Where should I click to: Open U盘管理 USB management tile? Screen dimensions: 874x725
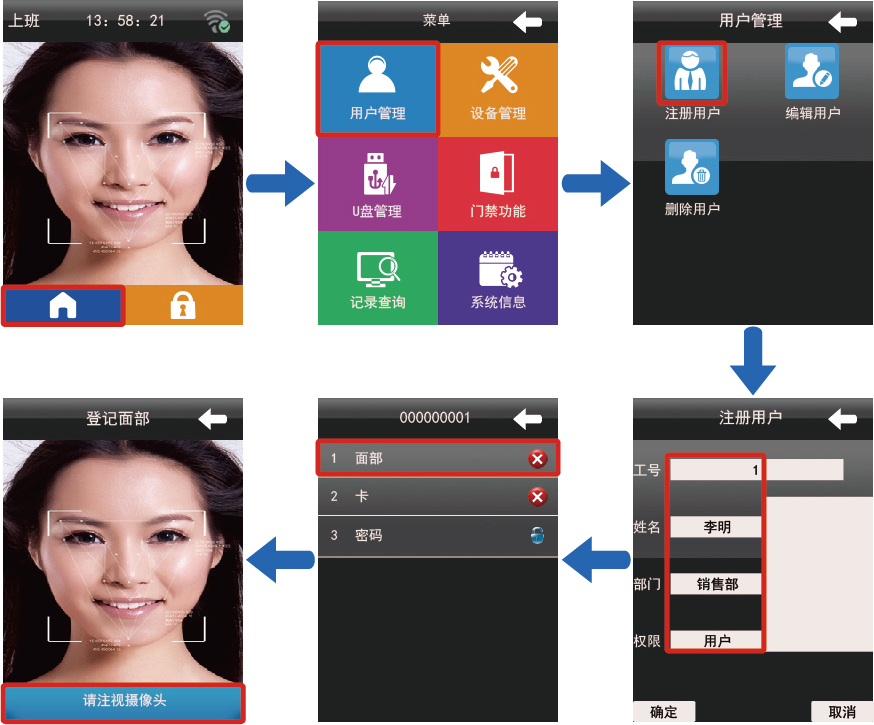(378, 185)
